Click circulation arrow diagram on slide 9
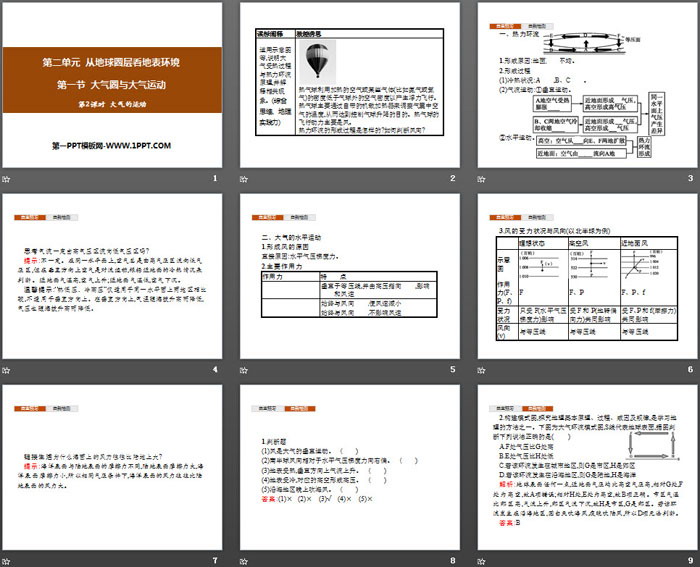Screen dimensions: 700x567 pos(652,445)
